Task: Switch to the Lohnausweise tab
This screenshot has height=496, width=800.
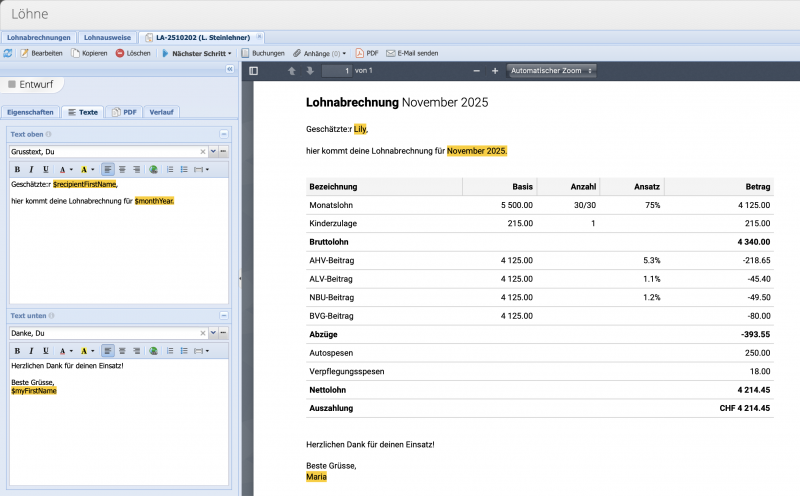Action: pyautogui.click(x=107, y=37)
